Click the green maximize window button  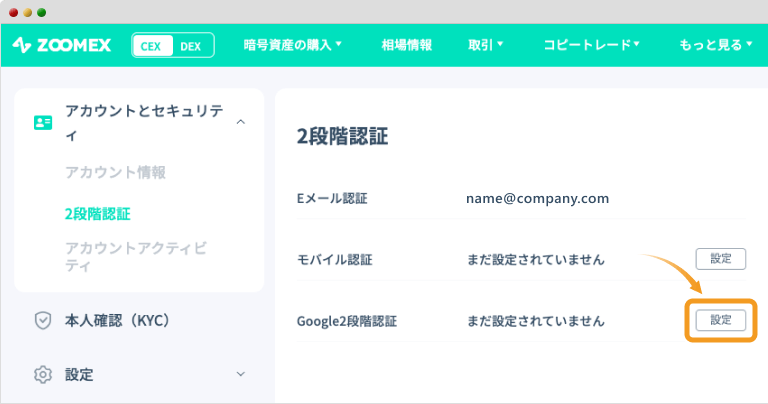[x=42, y=12]
